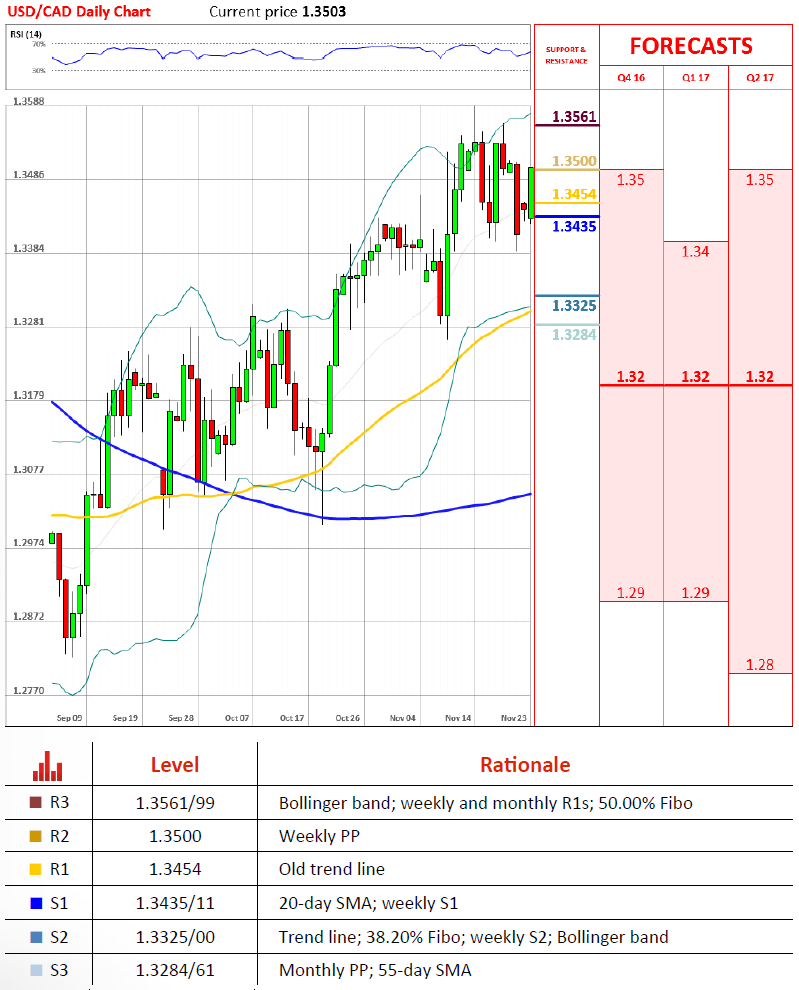Screen dimensions: 799x990
Task: Click the 1.3284 support level label
Action: pyautogui.click(x=574, y=335)
